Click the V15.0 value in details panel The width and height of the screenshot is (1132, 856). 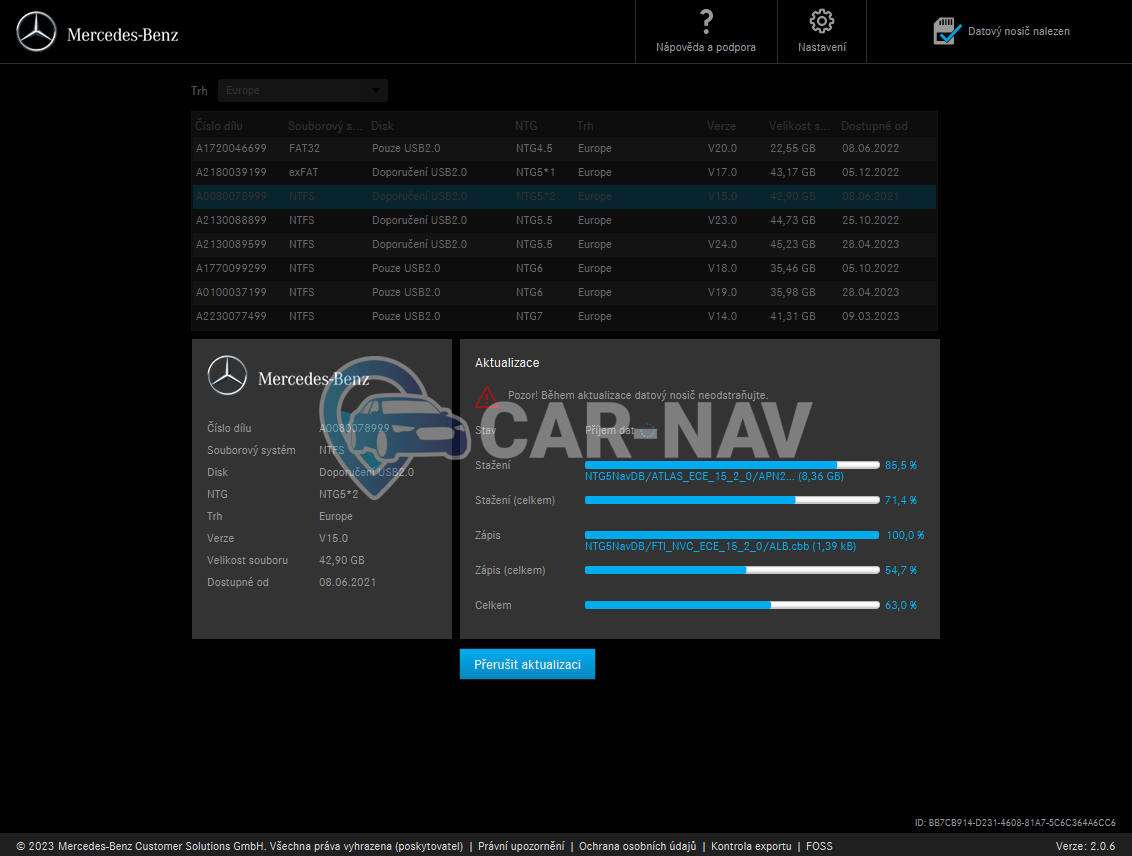click(334, 538)
